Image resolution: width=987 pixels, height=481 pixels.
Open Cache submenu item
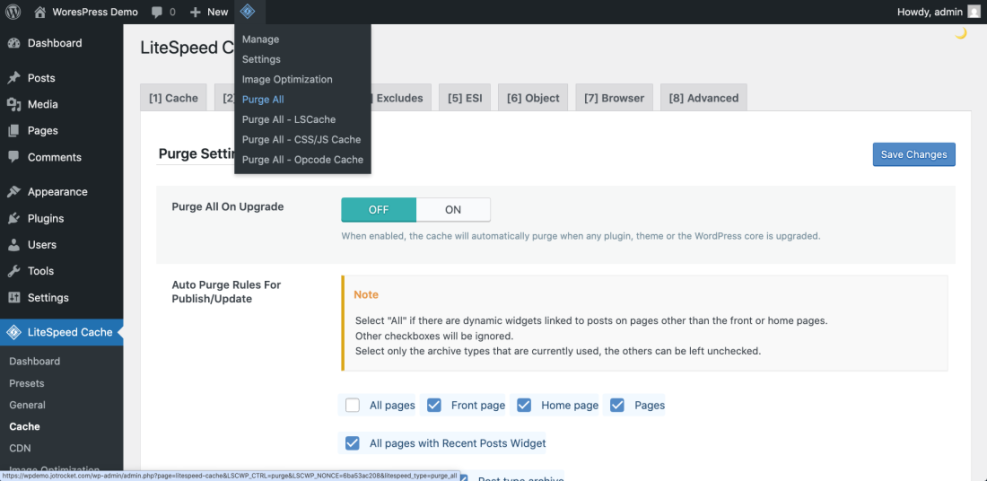pos(25,427)
